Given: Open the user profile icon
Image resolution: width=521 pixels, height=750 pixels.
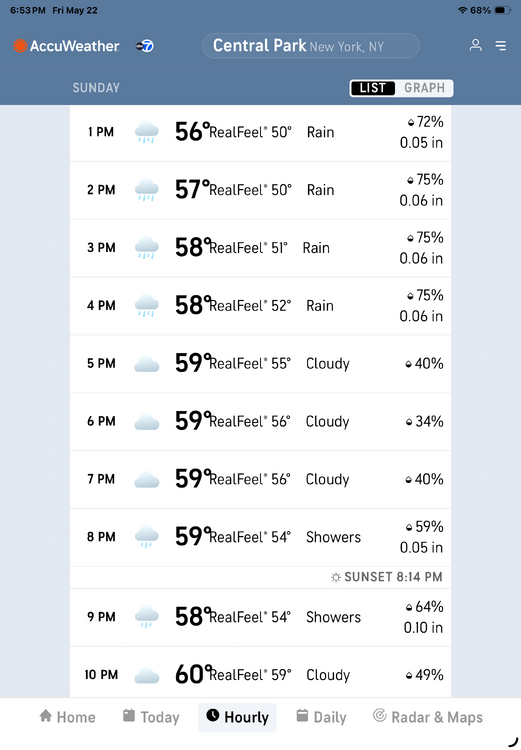Looking at the screenshot, I should click(x=475, y=45).
